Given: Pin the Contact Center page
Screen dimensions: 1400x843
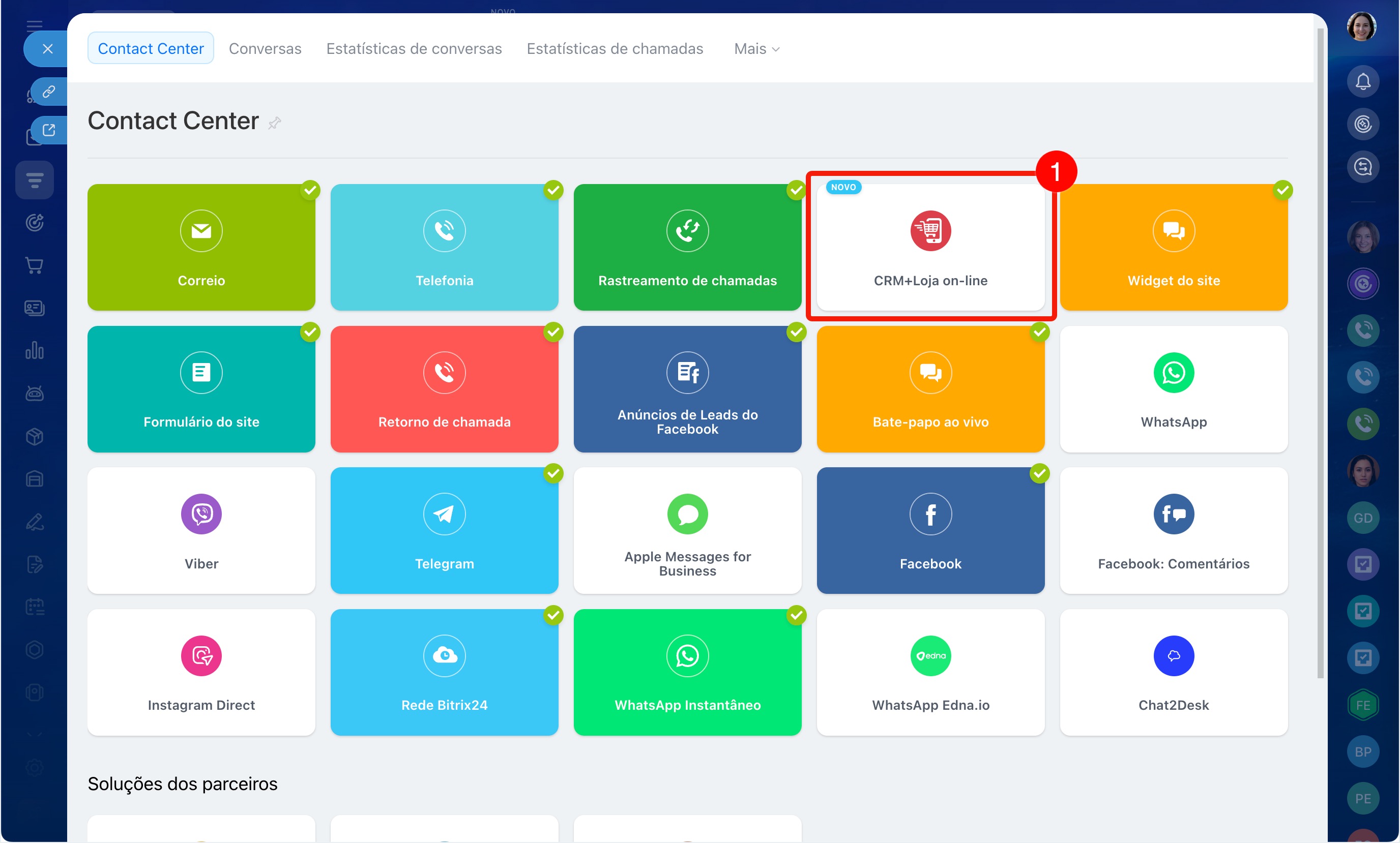Looking at the screenshot, I should 274,123.
